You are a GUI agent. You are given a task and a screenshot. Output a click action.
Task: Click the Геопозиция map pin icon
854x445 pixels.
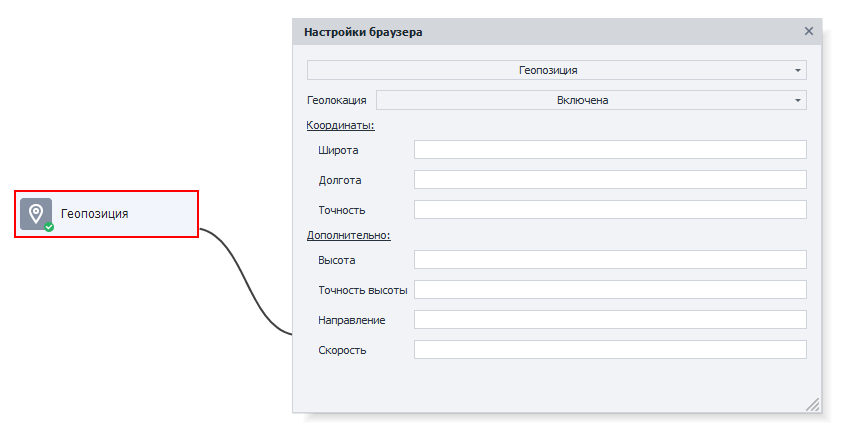pos(36,214)
